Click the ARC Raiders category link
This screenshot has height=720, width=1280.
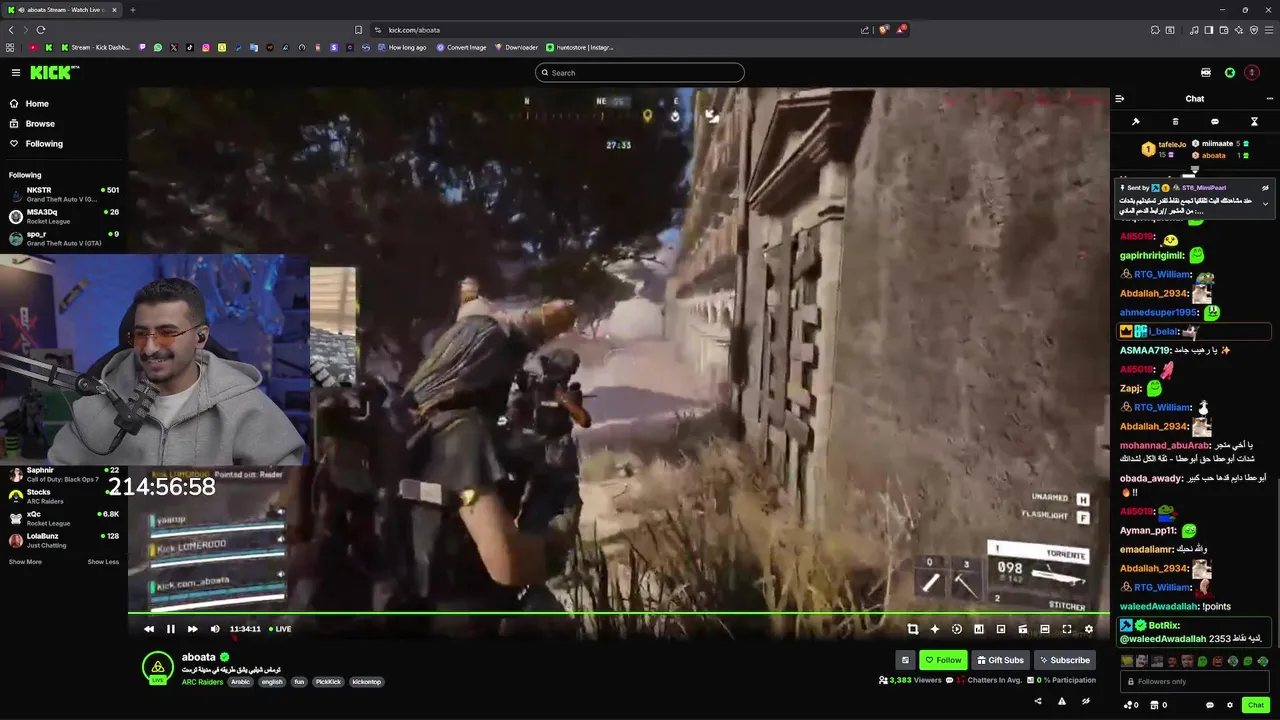click(x=202, y=682)
